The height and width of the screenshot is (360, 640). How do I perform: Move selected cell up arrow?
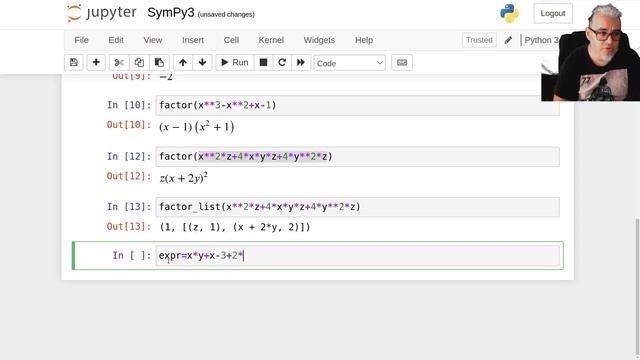coord(183,62)
